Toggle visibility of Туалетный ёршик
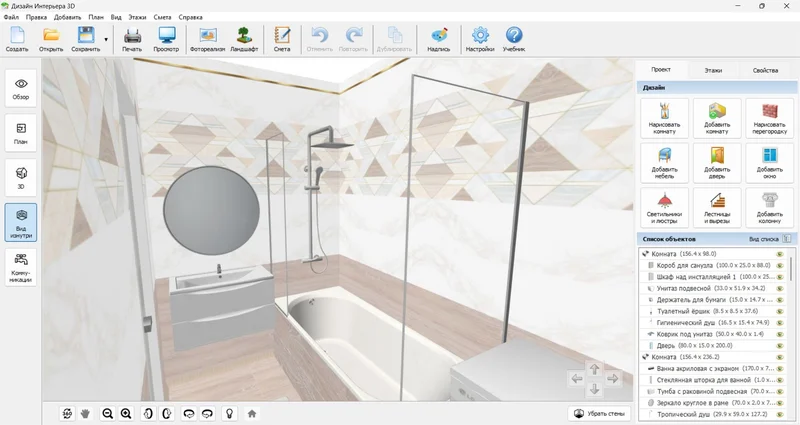 pos(780,311)
